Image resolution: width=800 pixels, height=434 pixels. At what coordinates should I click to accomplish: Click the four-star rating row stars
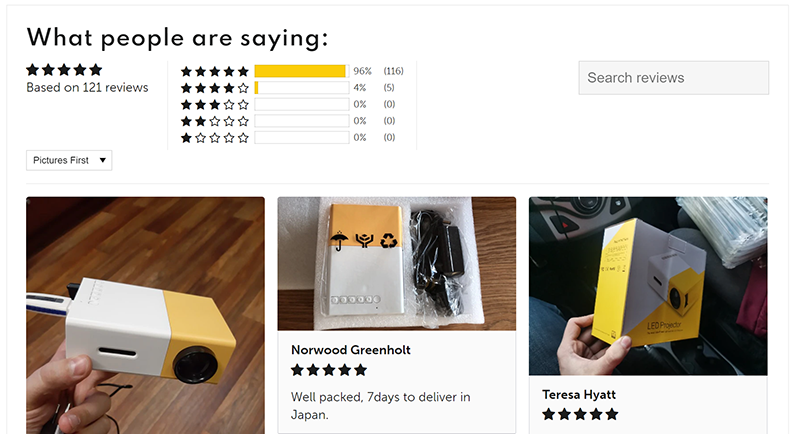tap(214, 88)
